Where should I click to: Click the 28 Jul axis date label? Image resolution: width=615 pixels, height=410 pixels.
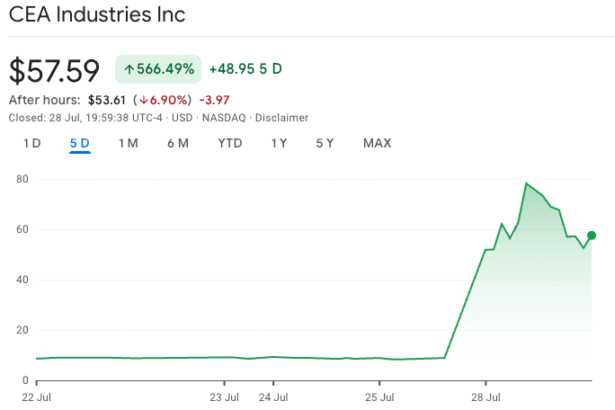point(486,396)
